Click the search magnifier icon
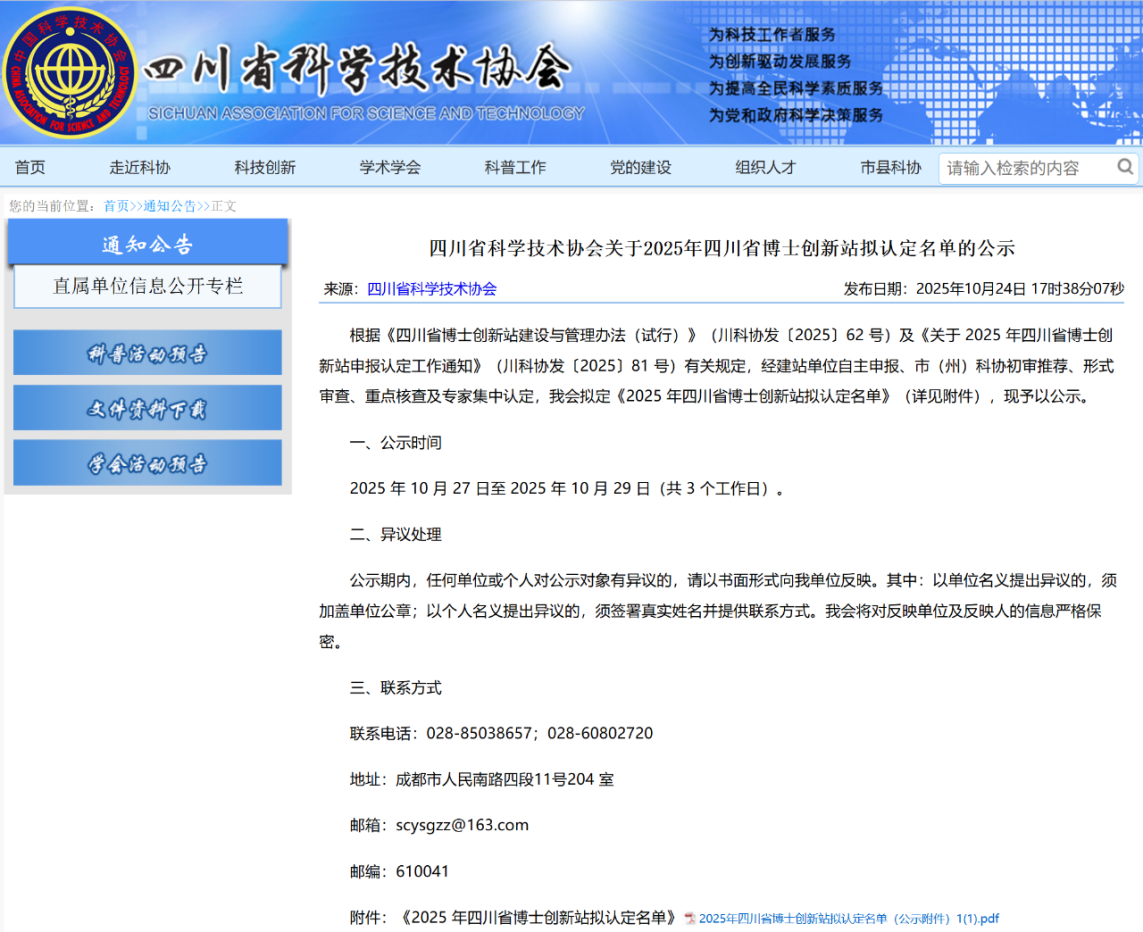This screenshot has height=932, width=1143. 1125,167
